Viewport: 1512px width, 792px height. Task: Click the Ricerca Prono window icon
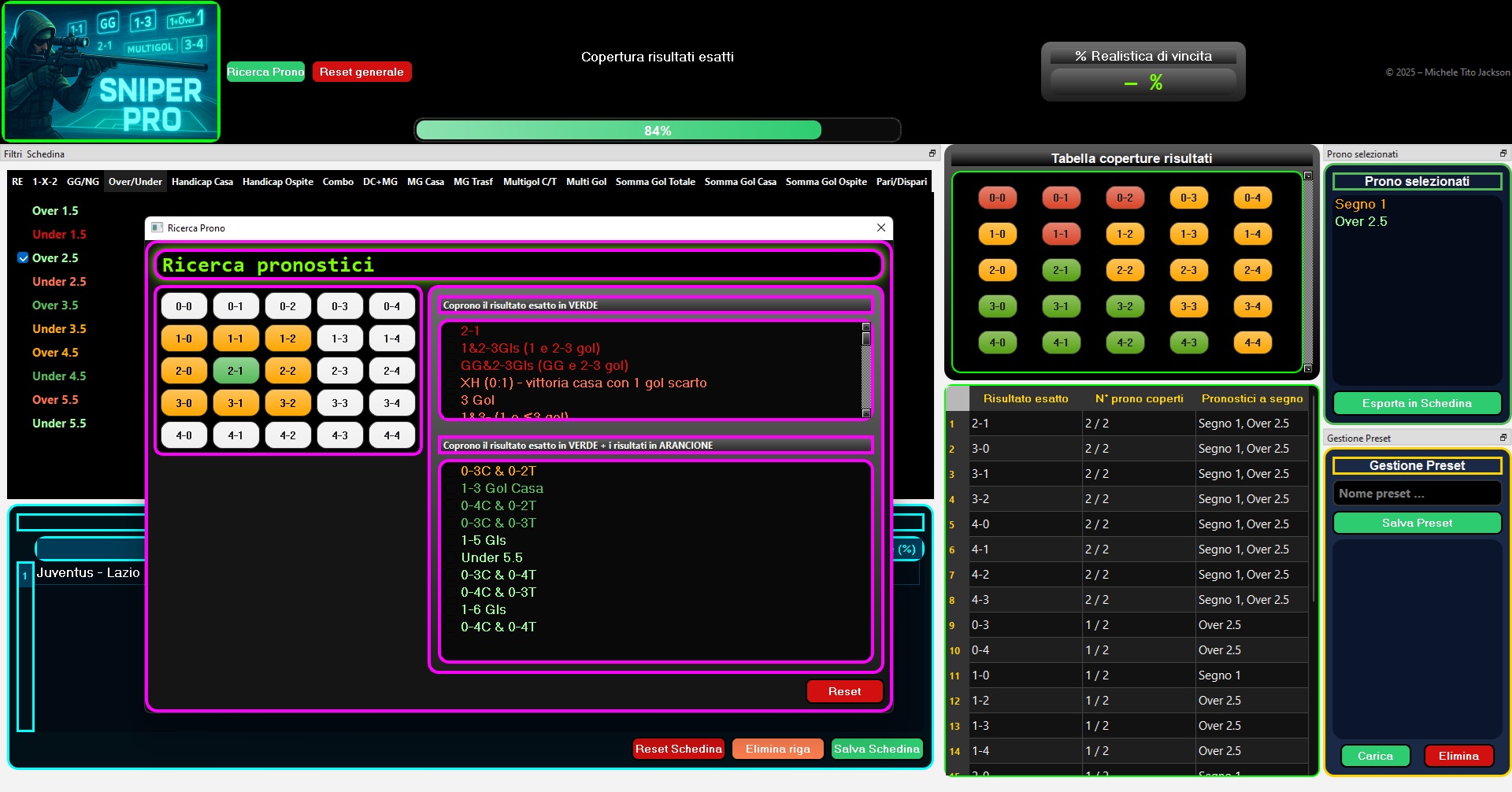[x=157, y=228]
